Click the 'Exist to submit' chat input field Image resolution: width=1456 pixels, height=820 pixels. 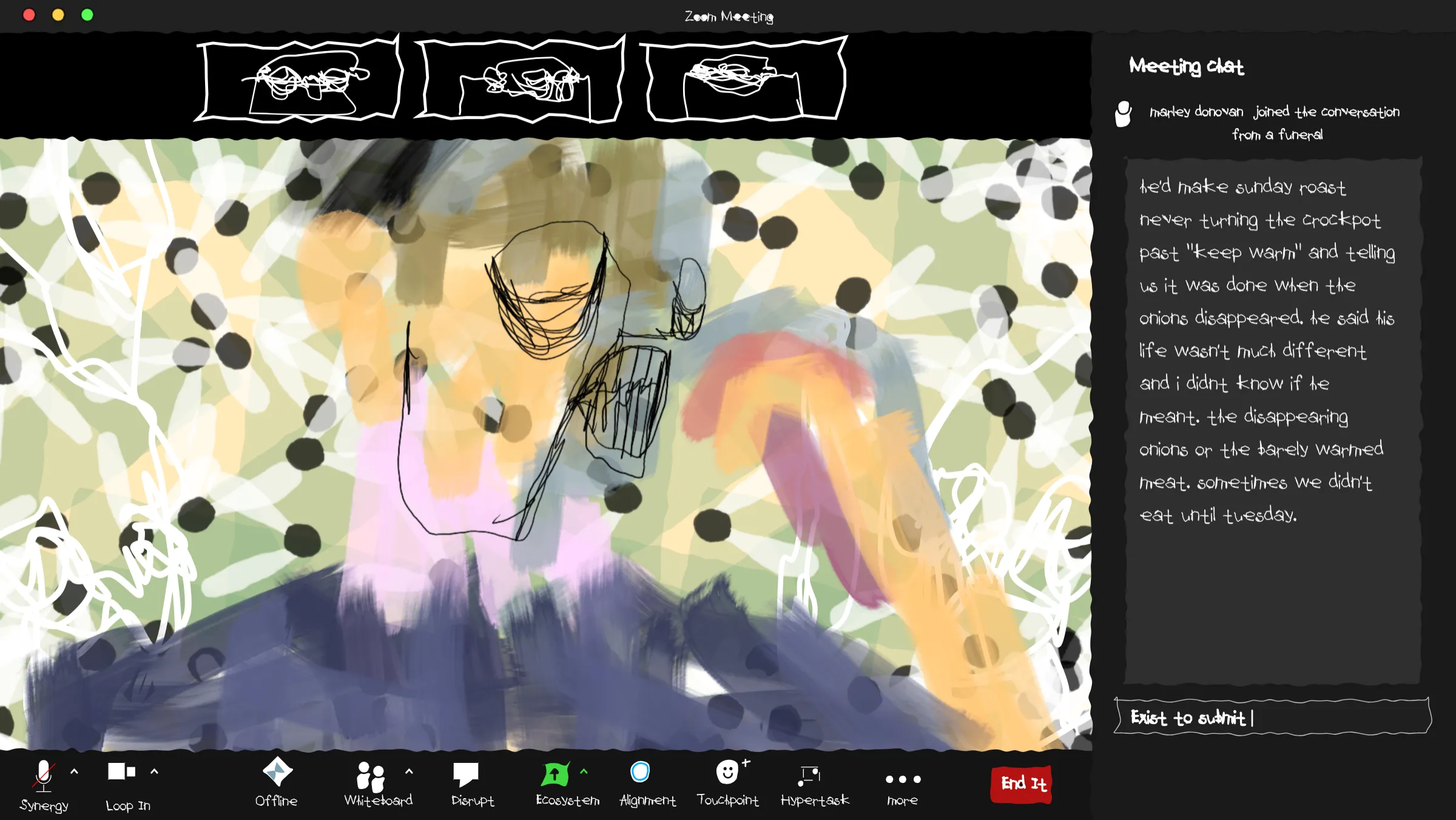pos(1273,717)
